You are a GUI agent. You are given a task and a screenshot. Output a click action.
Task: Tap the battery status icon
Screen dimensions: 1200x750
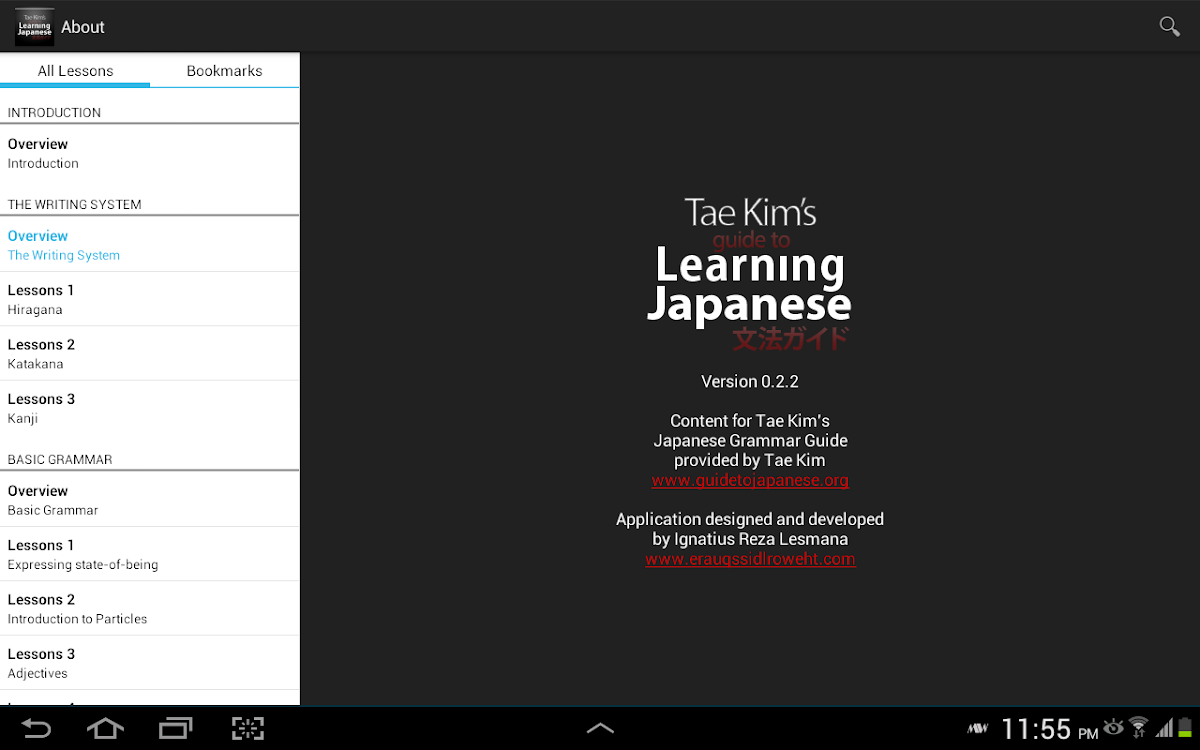1186,728
